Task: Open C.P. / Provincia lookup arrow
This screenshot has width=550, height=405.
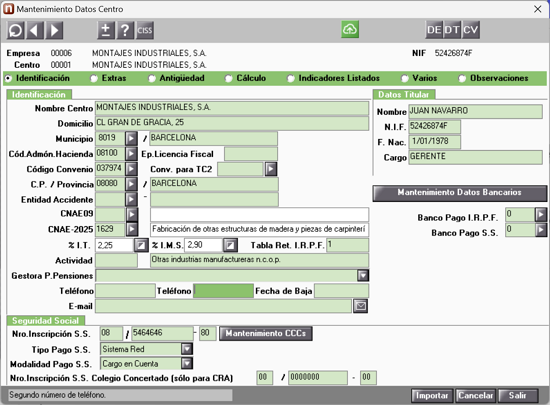Action: click(132, 184)
